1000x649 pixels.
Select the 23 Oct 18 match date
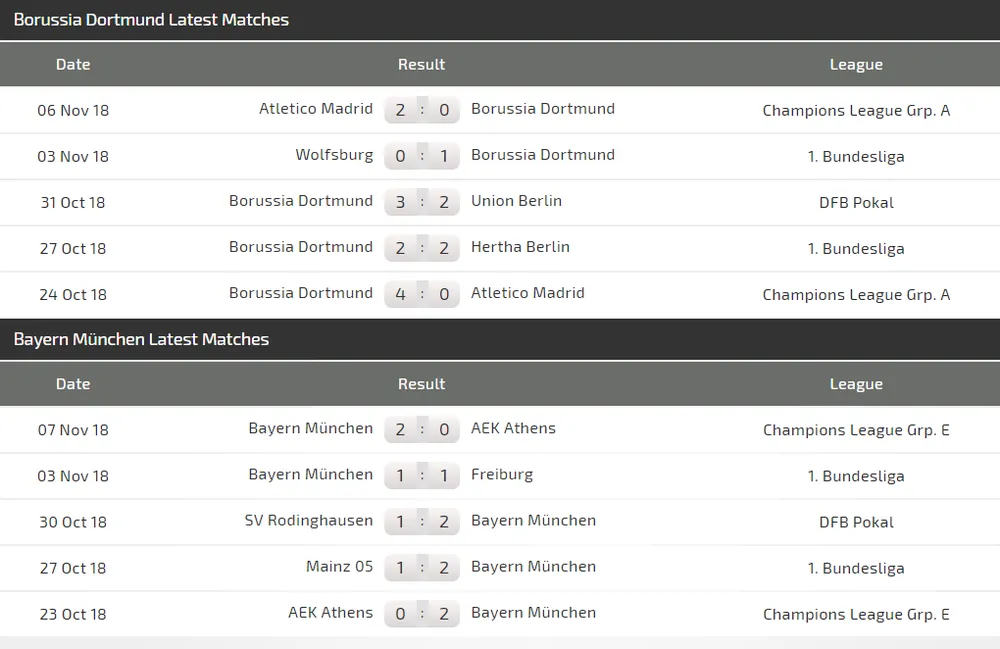(x=73, y=614)
